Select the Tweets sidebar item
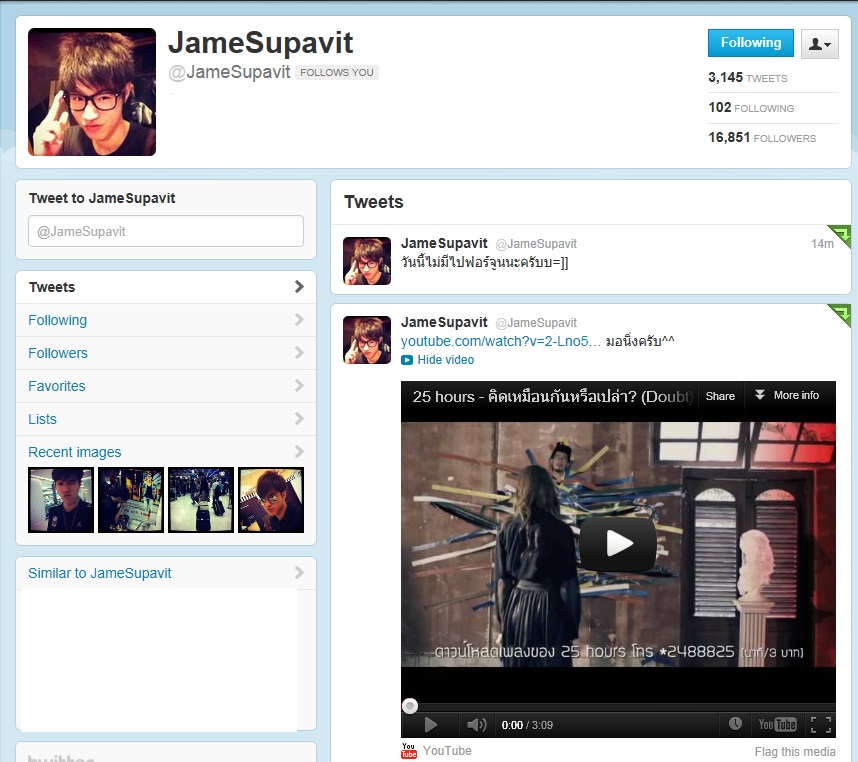858x762 pixels. (x=166, y=287)
